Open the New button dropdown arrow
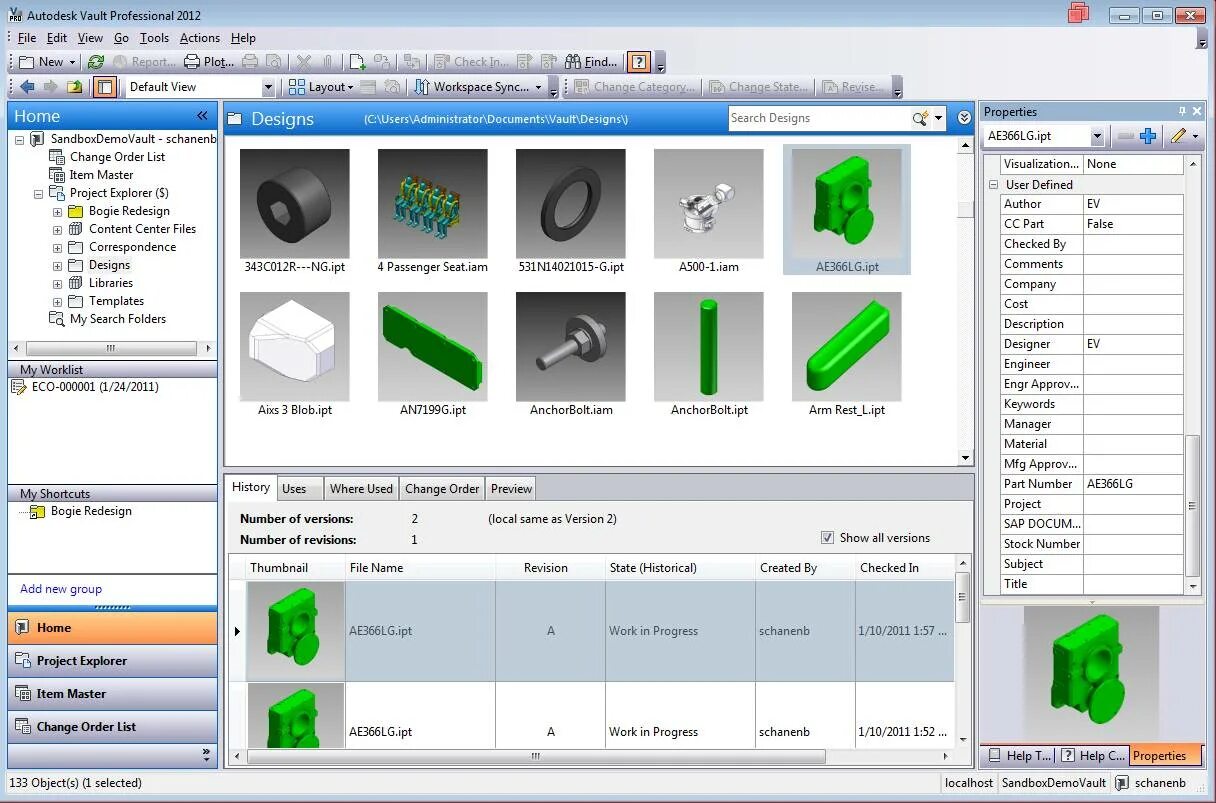This screenshot has width=1216, height=803. click(x=72, y=62)
